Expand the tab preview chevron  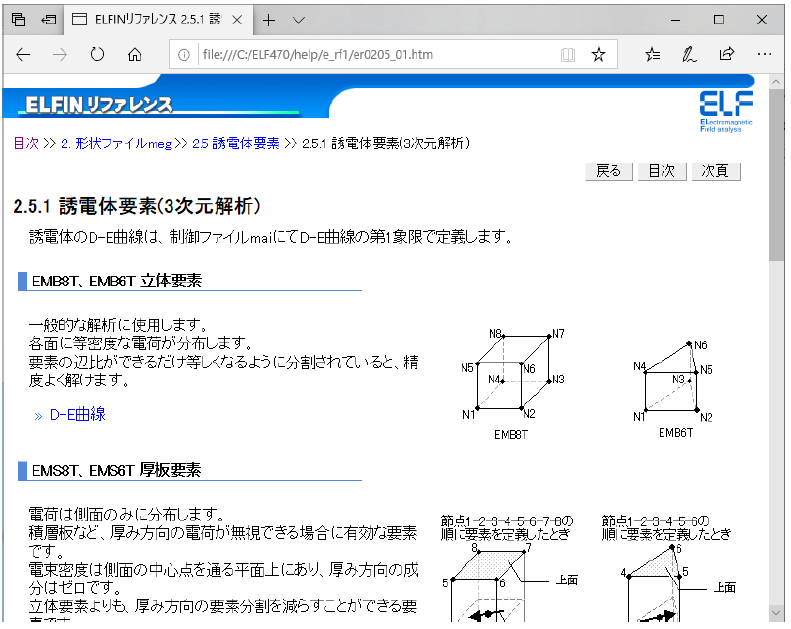pyautogui.click(x=299, y=20)
